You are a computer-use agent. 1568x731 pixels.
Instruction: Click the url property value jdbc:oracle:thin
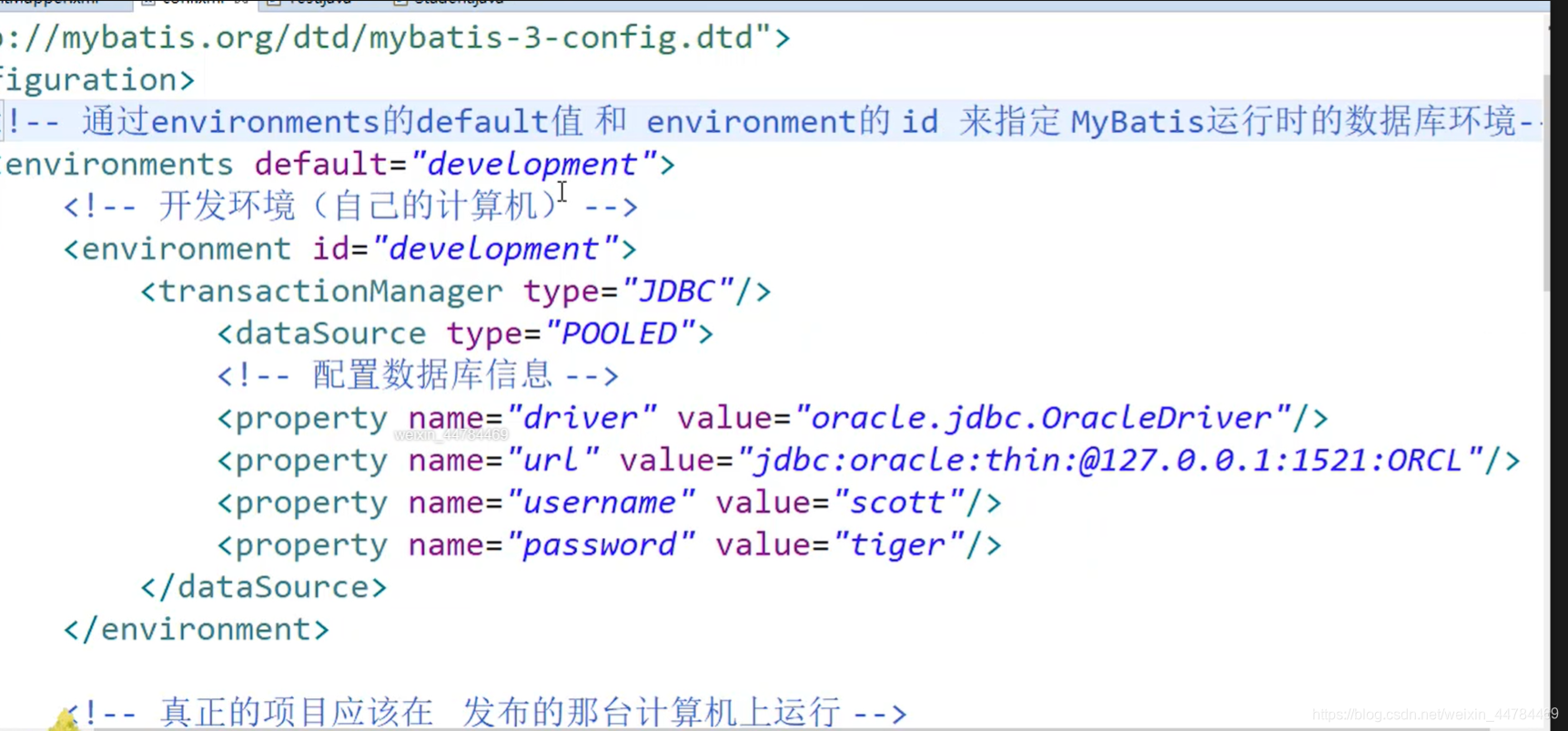click(1109, 461)
